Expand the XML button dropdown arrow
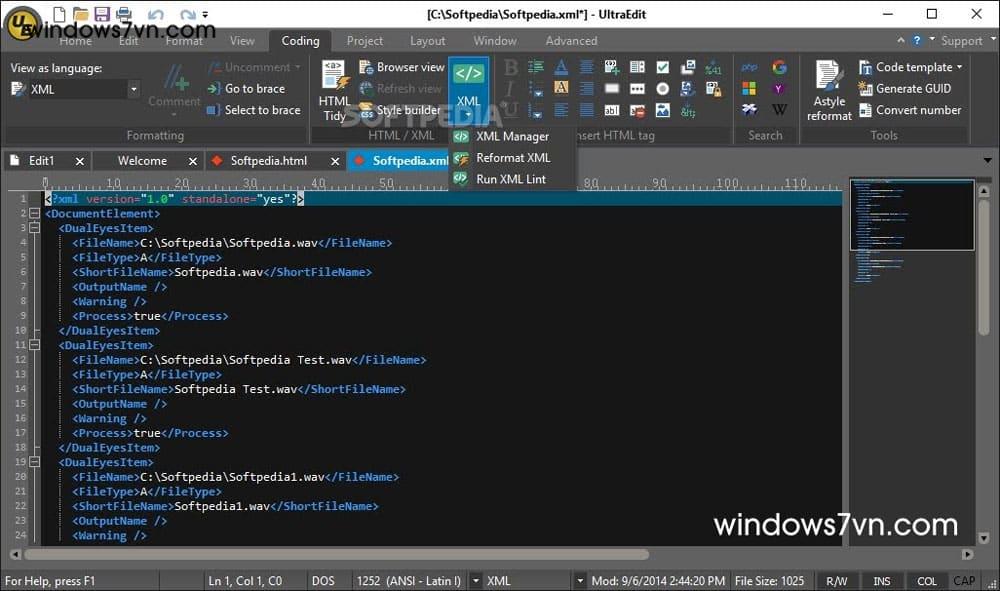 (x=468, y=115)
